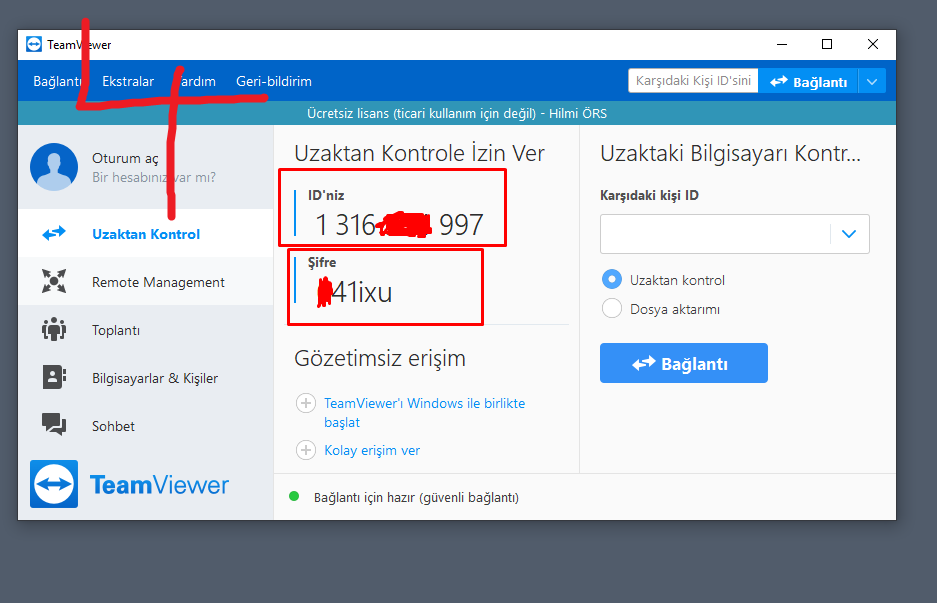Open Bilgisayarlar & Kişiler sidebar tab
The image size is (937, 603).
click(146, 377)
